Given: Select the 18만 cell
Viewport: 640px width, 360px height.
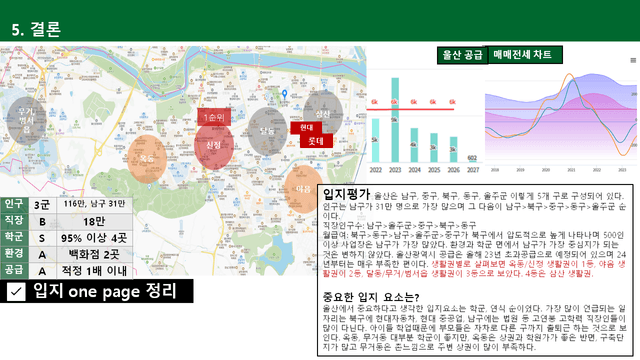Looking at the screenshot, I should point(94,221).
